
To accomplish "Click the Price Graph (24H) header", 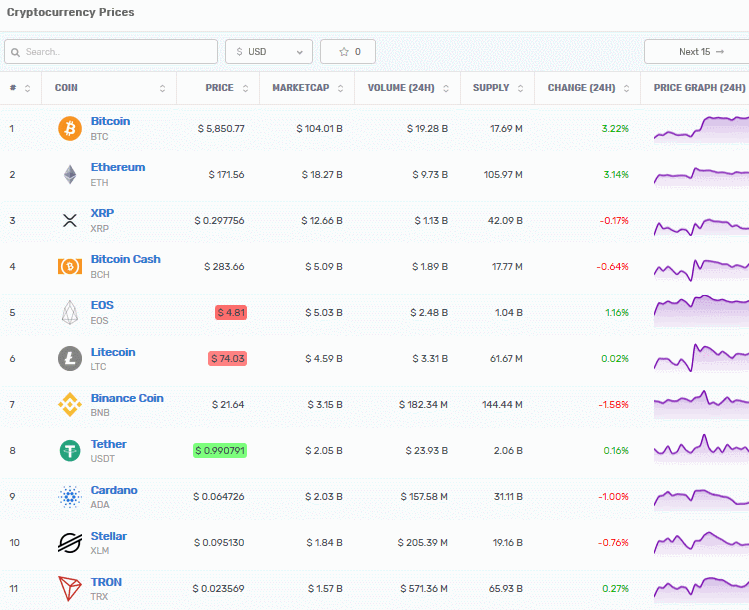I will point(699,88).
